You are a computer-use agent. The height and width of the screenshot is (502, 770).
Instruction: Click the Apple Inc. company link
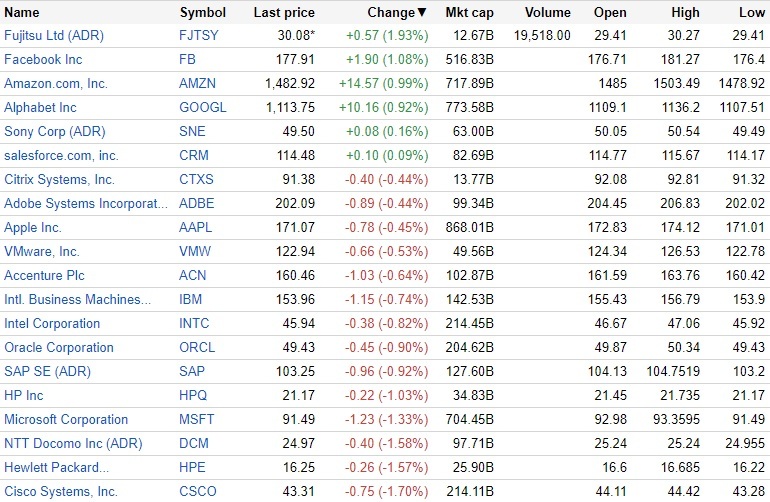(33, 228)
